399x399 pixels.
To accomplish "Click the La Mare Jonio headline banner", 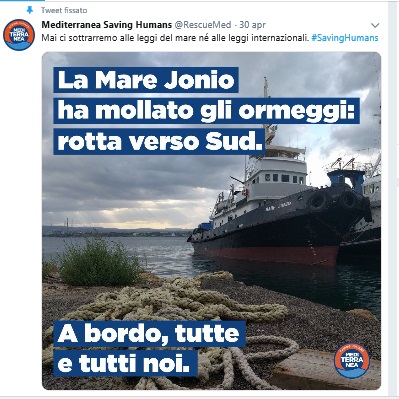I will tap(146, 80).
